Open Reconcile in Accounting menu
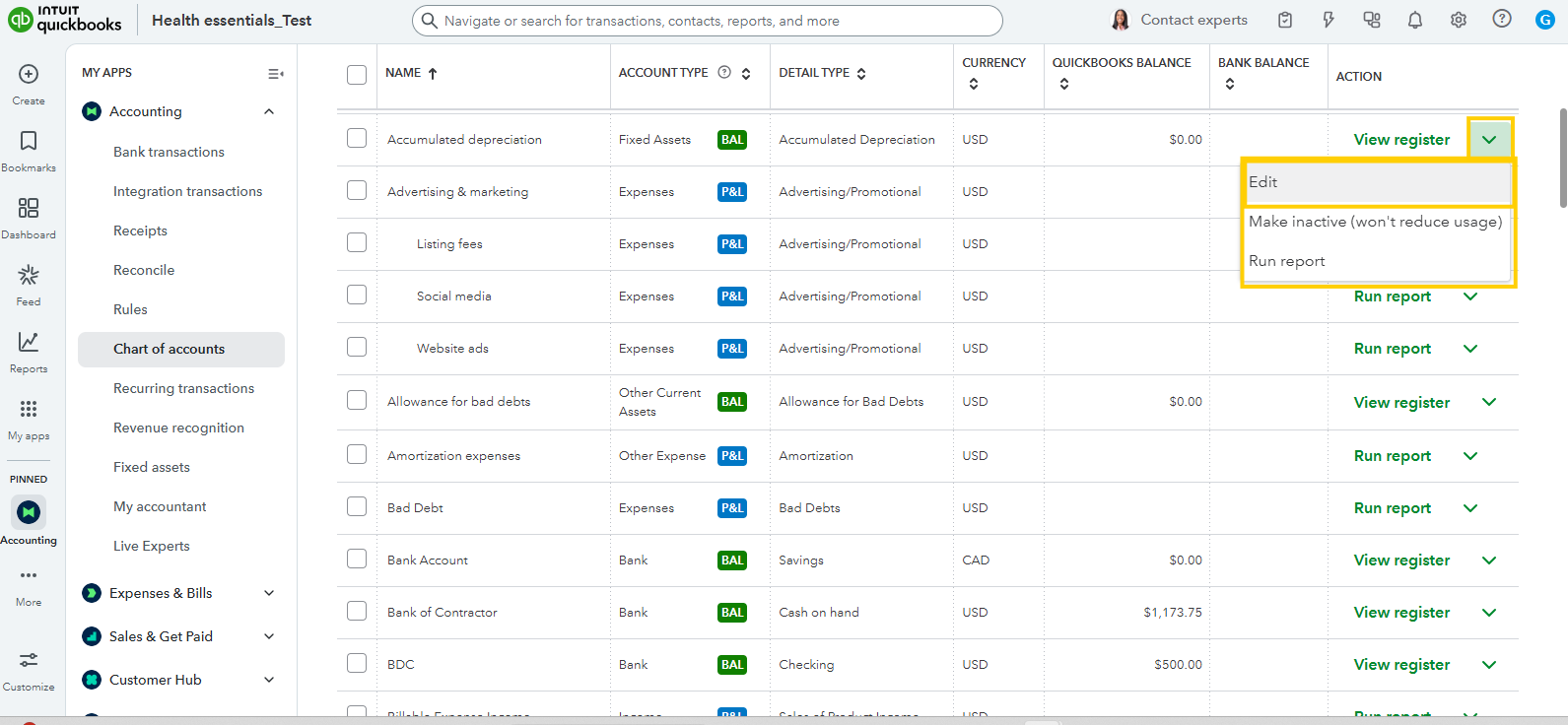1568x725 pixels. [144, 270]
